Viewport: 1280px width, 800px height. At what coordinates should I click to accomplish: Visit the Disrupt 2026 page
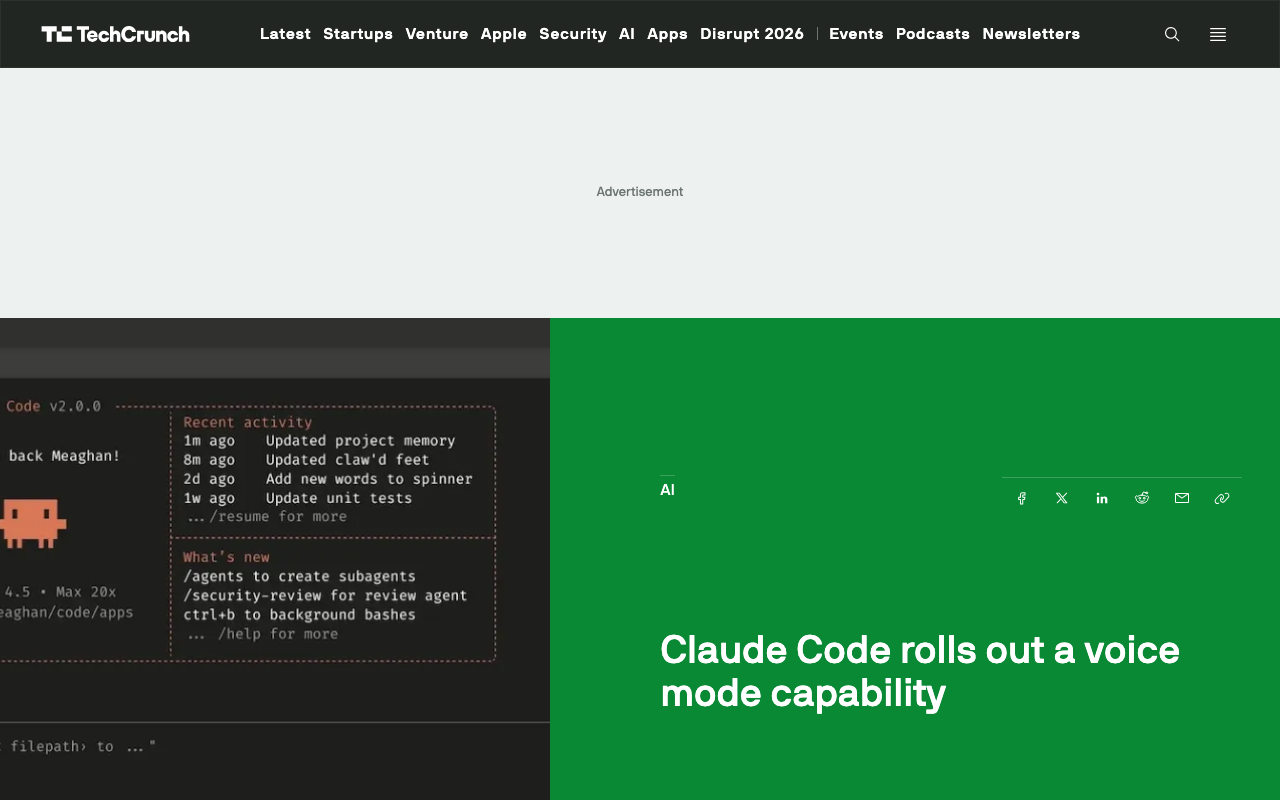752,34
